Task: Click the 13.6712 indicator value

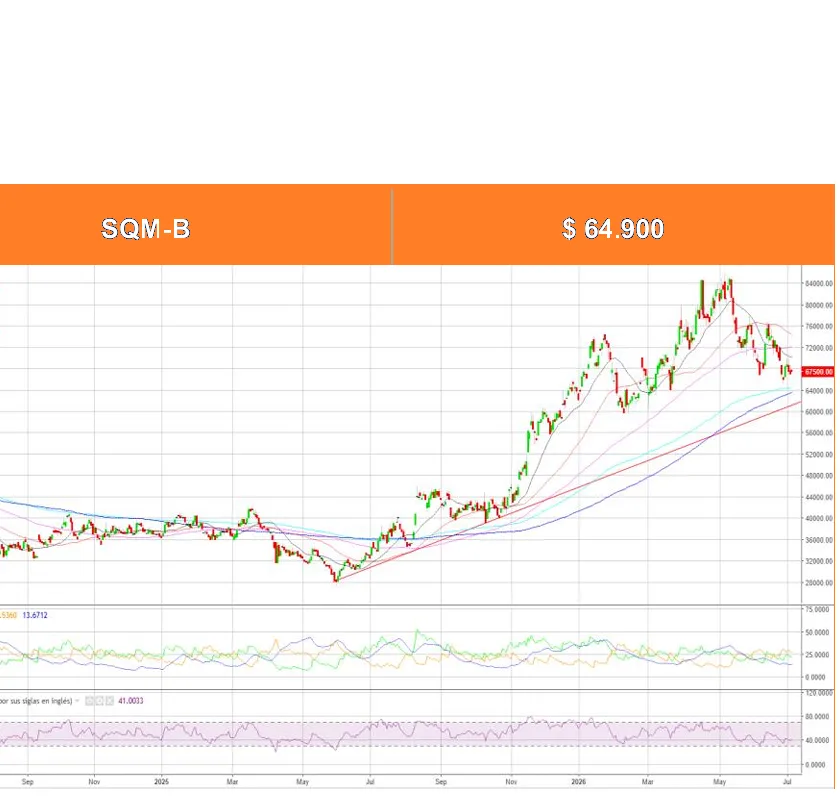Action: [x=35, y=615]
